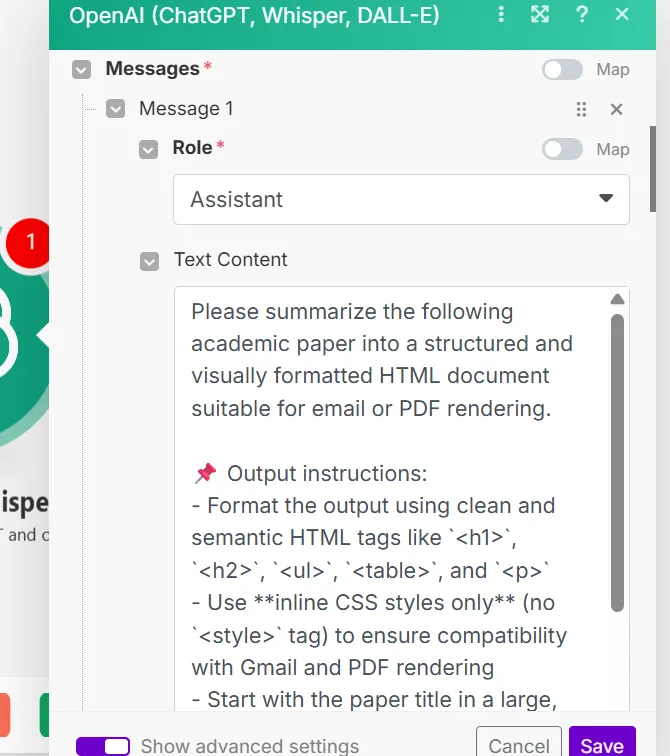This screenshot has width=670, height=756.
Task: Click 'with Gmail and PDF rendering' text line
Action: pos(343,668)
